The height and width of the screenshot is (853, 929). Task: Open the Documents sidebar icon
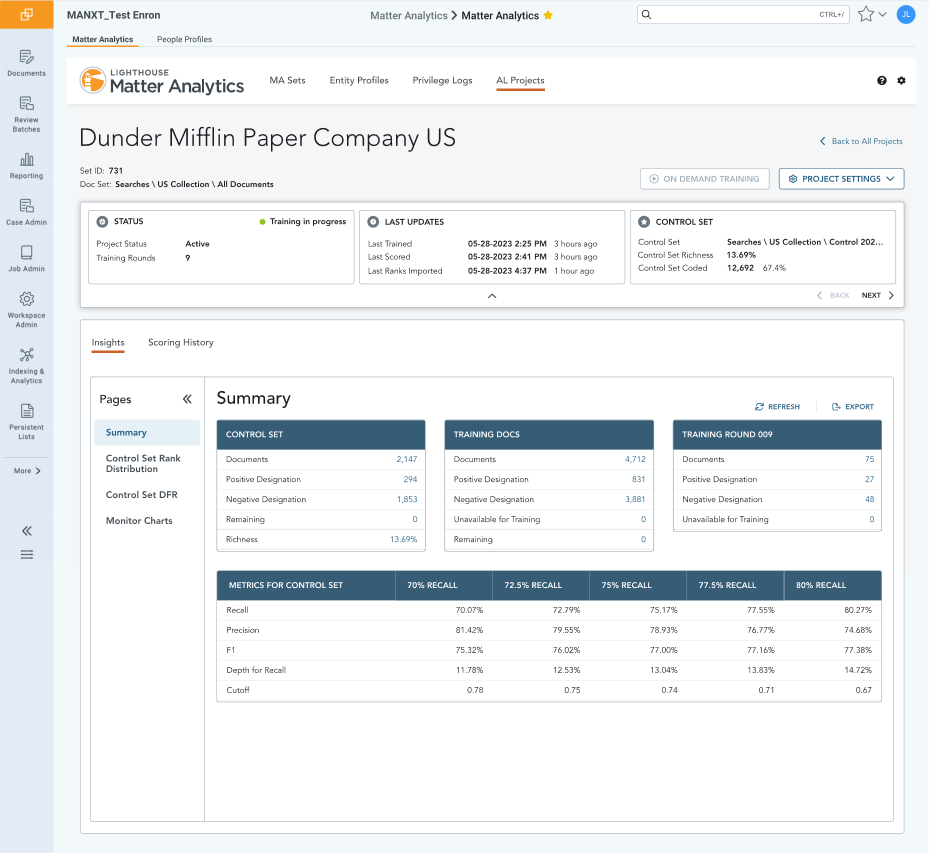pos(27,57)
